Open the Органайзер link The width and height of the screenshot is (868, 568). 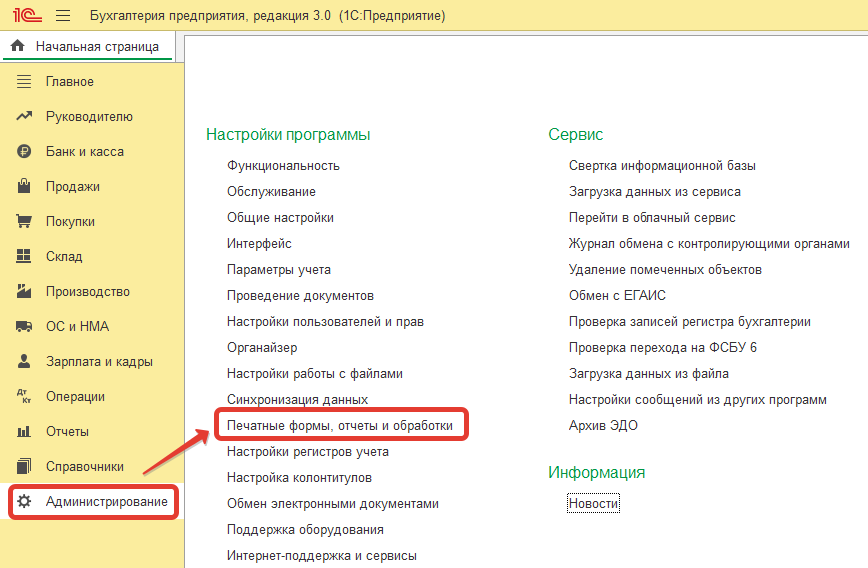262,348
